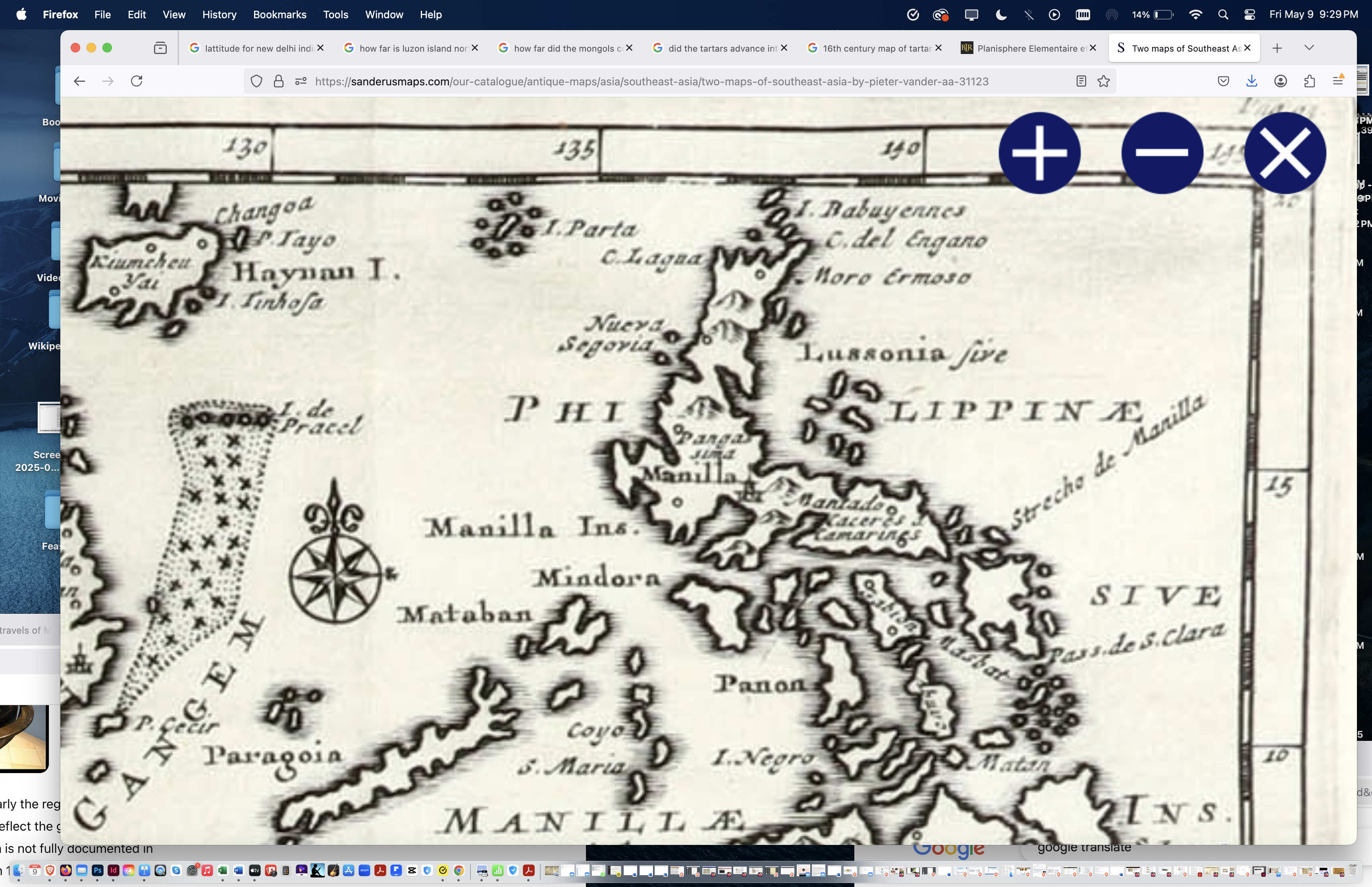Open the History menu
The height and width of the screenshot is (887, 1372).
[220, 14]
